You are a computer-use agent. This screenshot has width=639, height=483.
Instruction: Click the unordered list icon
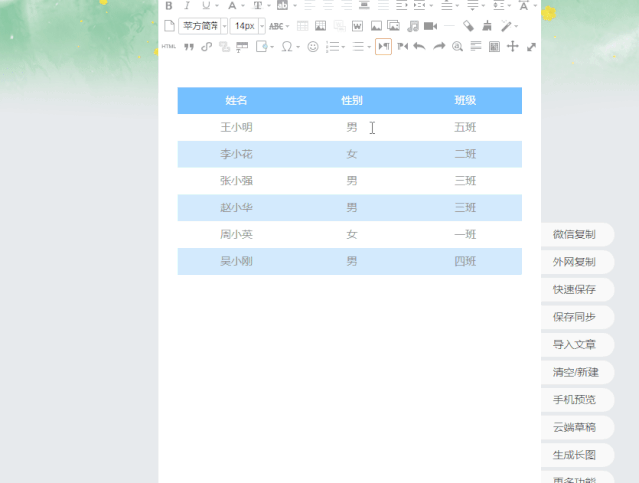tap(358, 46)
